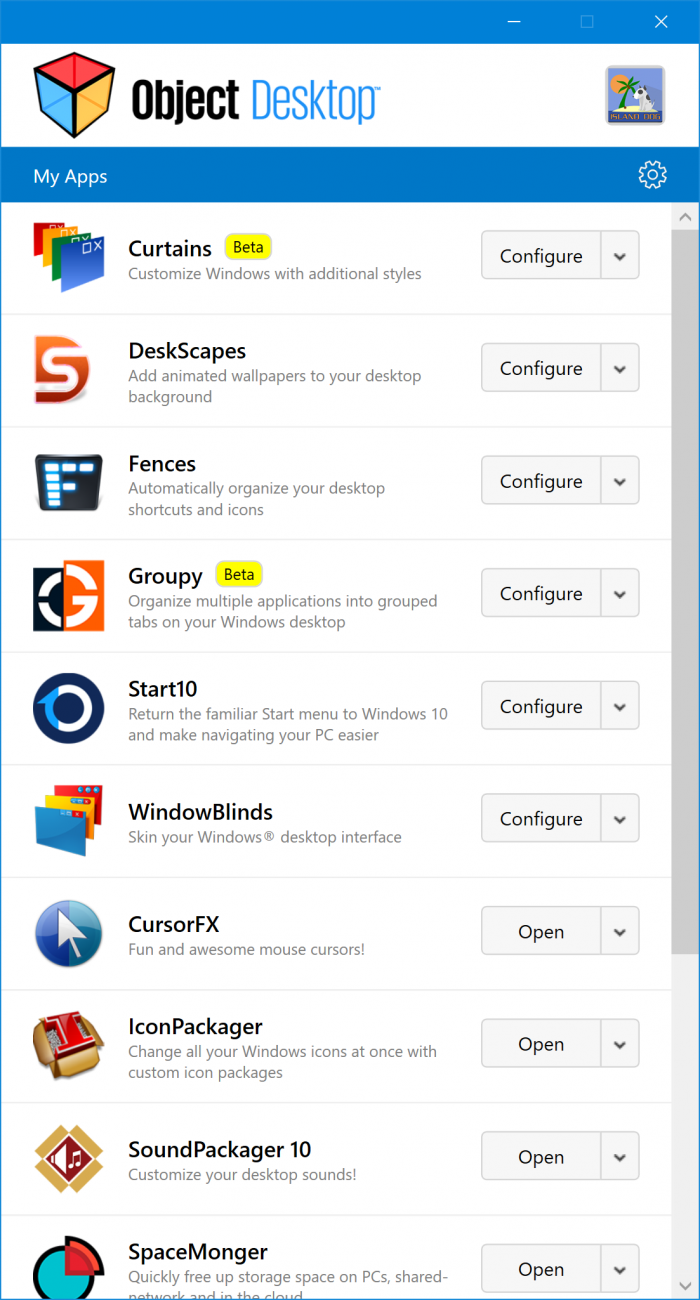This screenshot has height=1300, width=700.
Task: Configure Groupy
Action: pyautogui.click(x=541, y=593)
